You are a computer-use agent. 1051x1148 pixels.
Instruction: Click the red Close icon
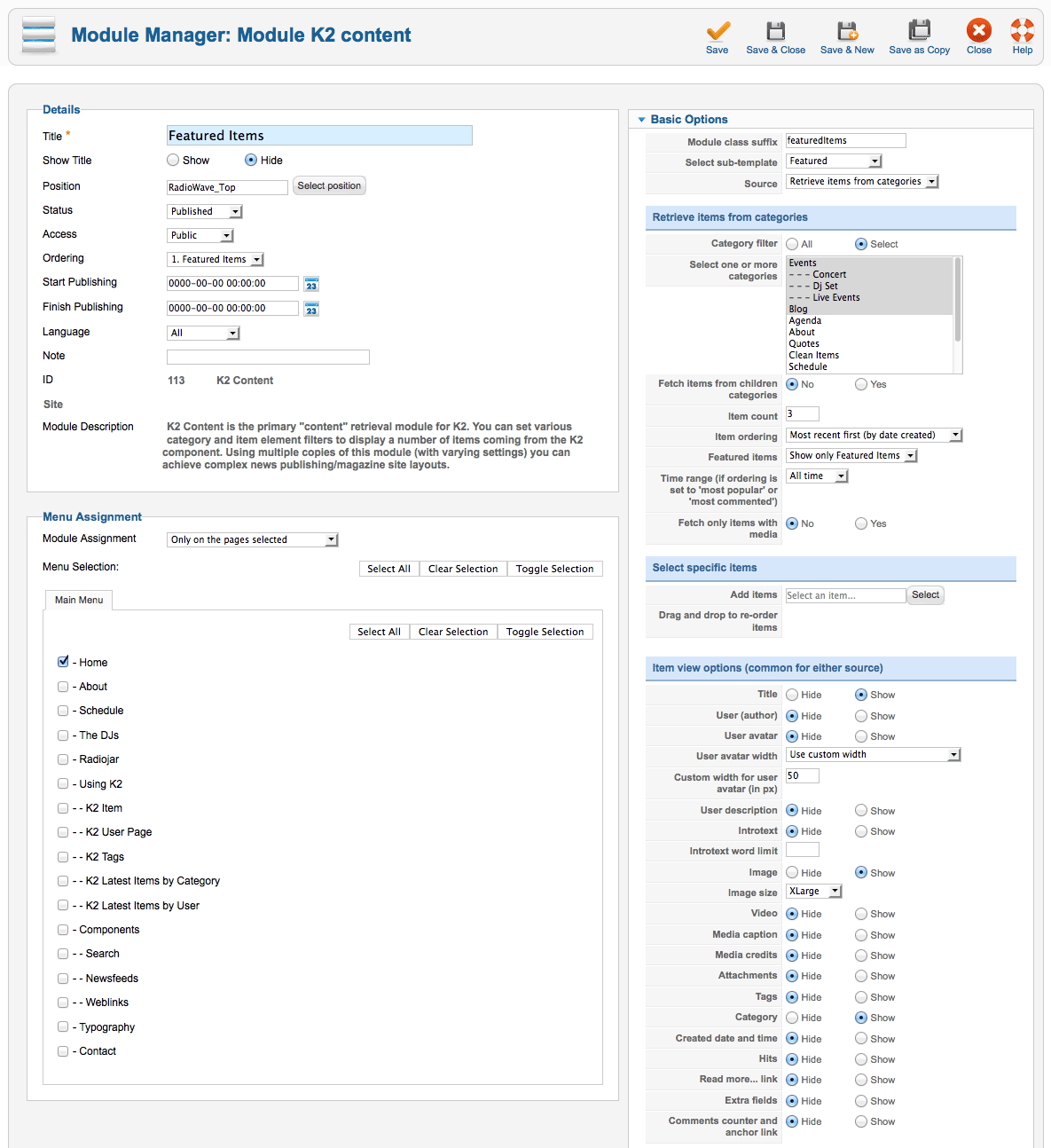pos(979,32)
